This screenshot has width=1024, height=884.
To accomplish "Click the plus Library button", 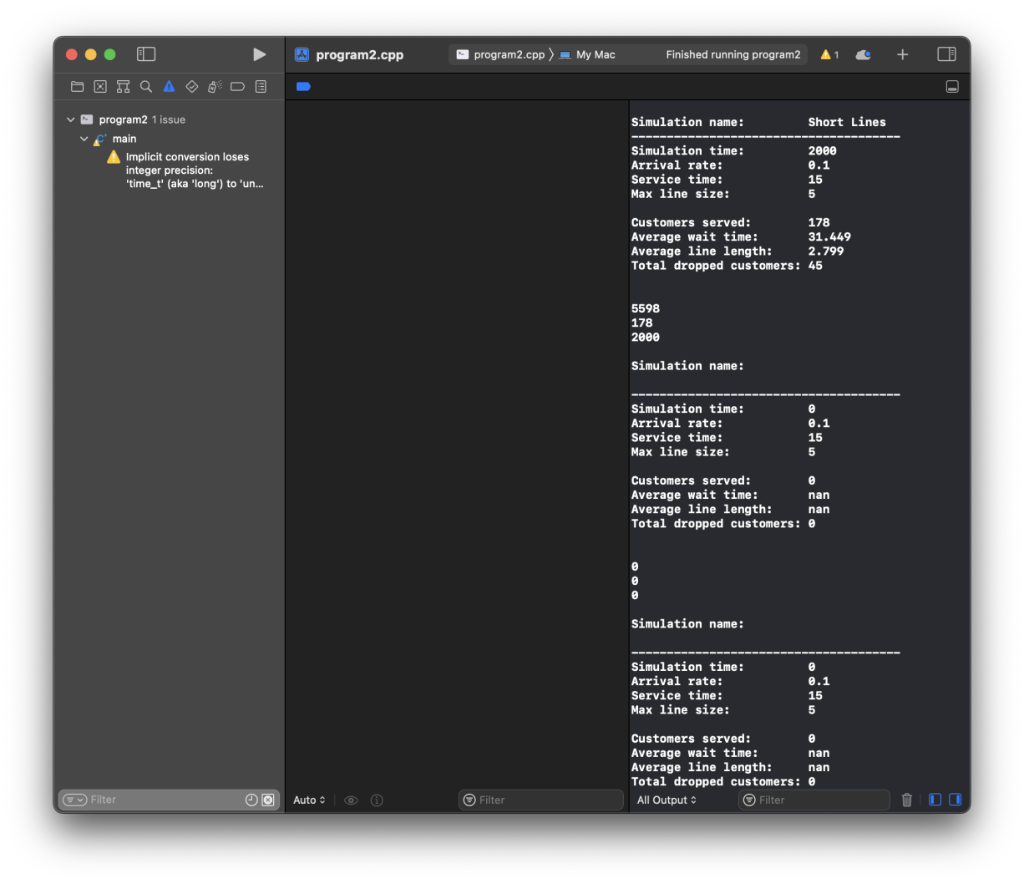I will [903, 55].
